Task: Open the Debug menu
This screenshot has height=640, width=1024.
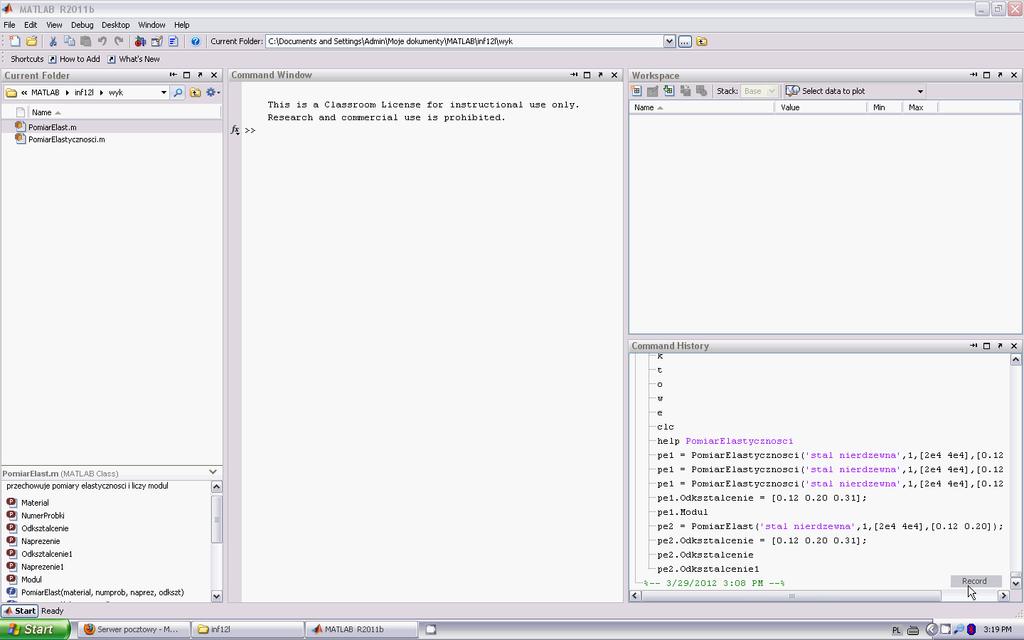Action: pos(82,25)
